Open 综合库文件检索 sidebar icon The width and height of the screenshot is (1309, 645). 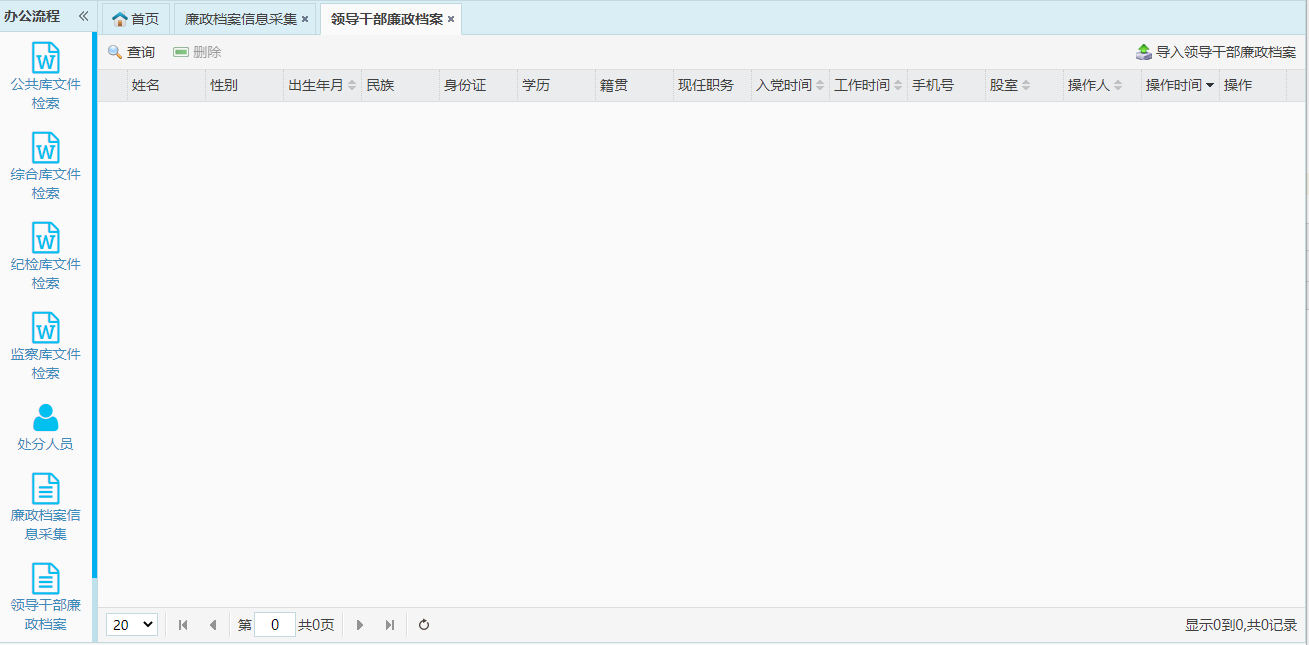(x=46, y=148)
